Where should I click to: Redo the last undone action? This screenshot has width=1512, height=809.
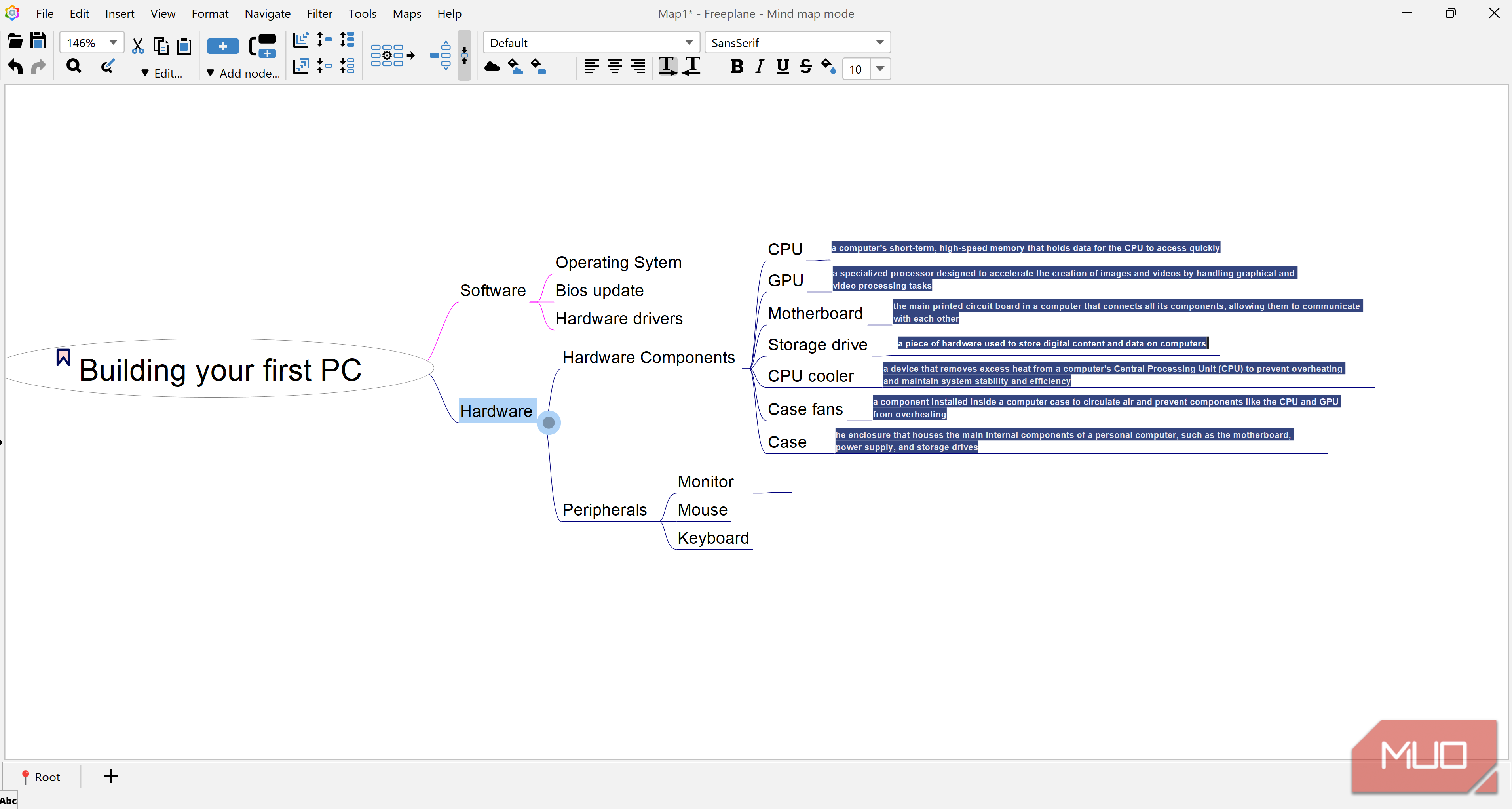click(x=39, y=67)
